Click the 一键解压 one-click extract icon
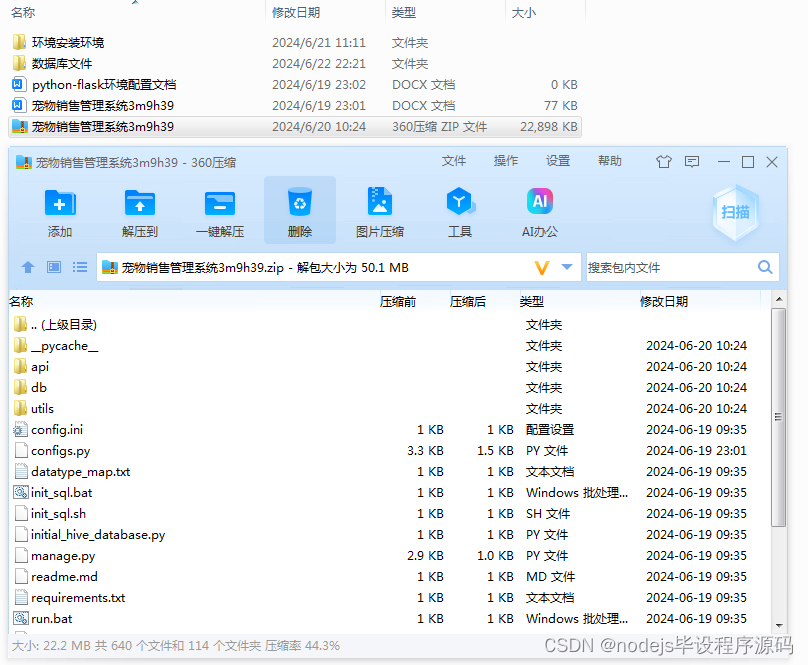The height and width of the screenshot is (665, 808). tap(220, 203)
